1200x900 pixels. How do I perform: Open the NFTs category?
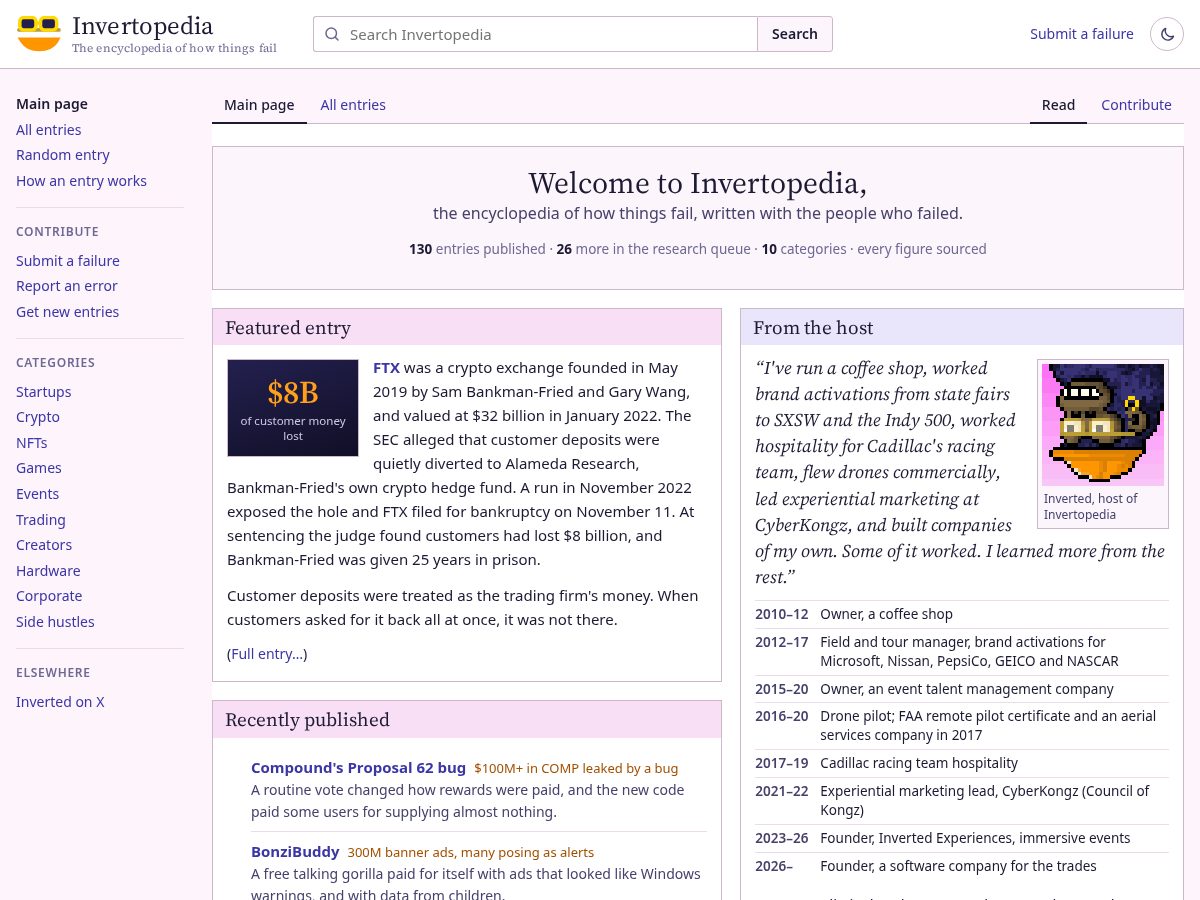(x=32, y=443)
